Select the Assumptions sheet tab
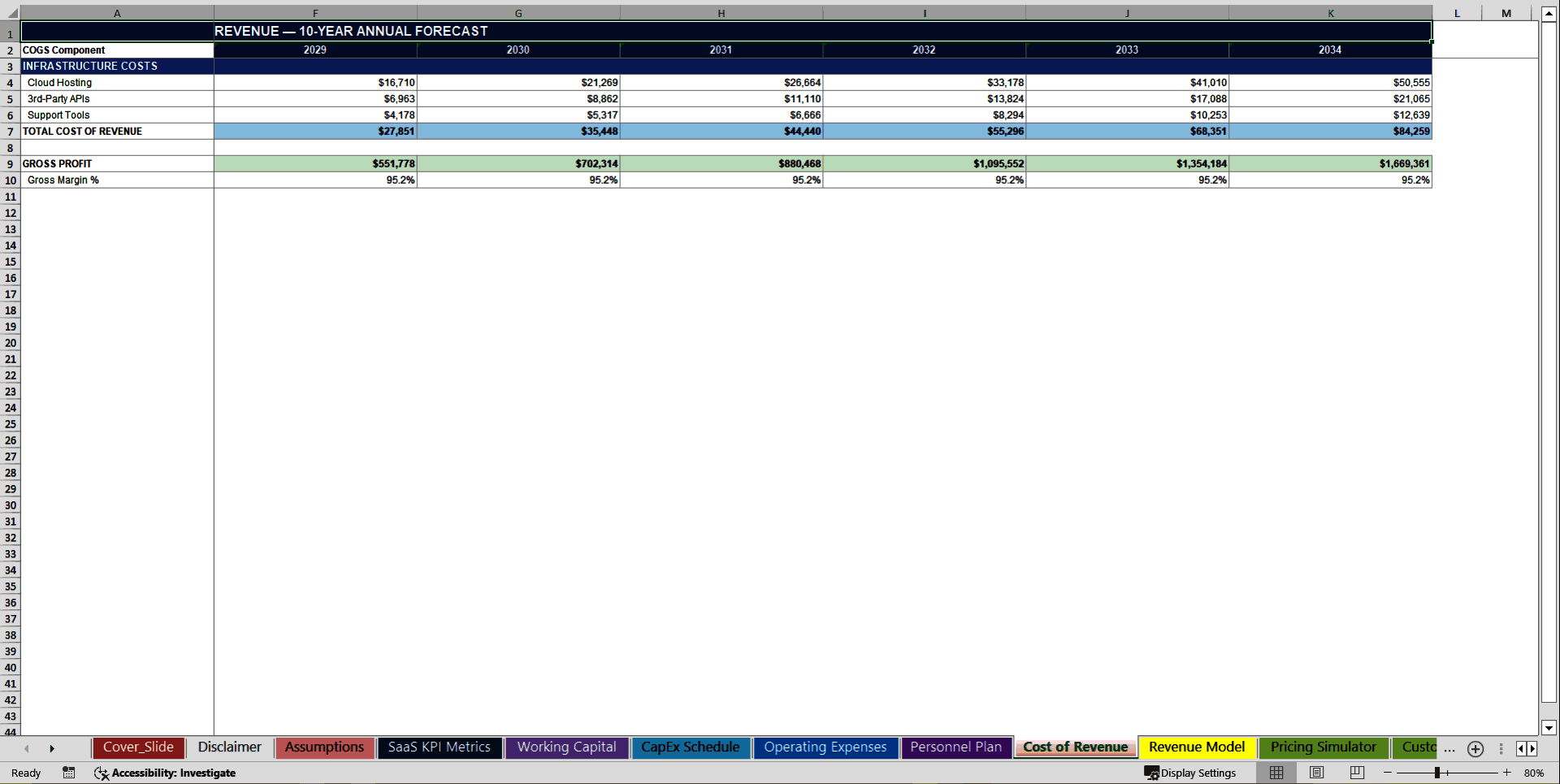This screenshot has width=1560, height=784. [323, 747]
